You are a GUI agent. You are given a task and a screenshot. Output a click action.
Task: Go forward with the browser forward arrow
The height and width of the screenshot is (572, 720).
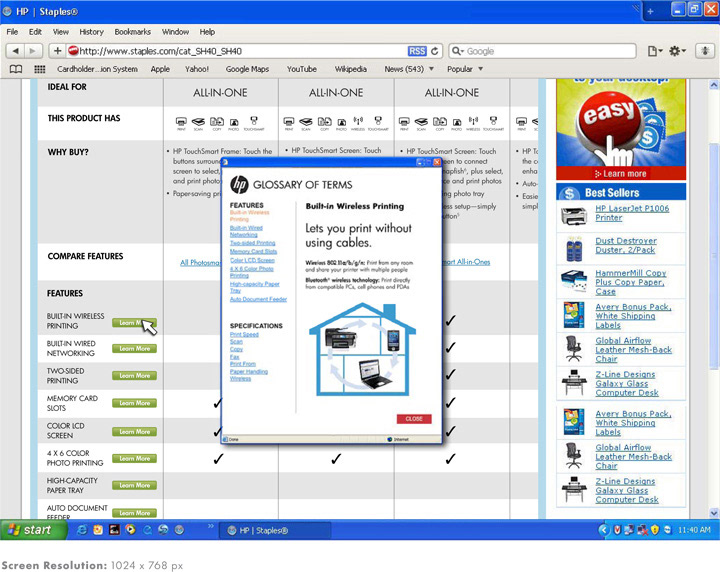point(33,51)
